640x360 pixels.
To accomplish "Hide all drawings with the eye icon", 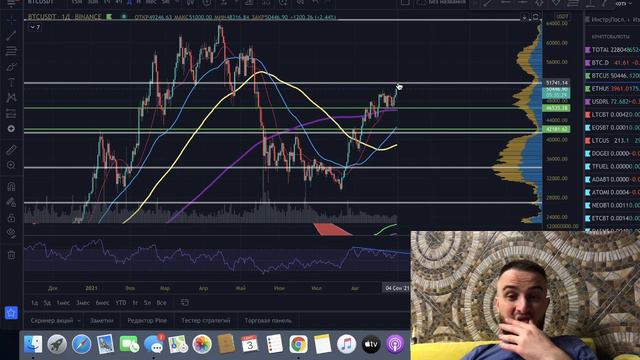I will coord(11,233).
